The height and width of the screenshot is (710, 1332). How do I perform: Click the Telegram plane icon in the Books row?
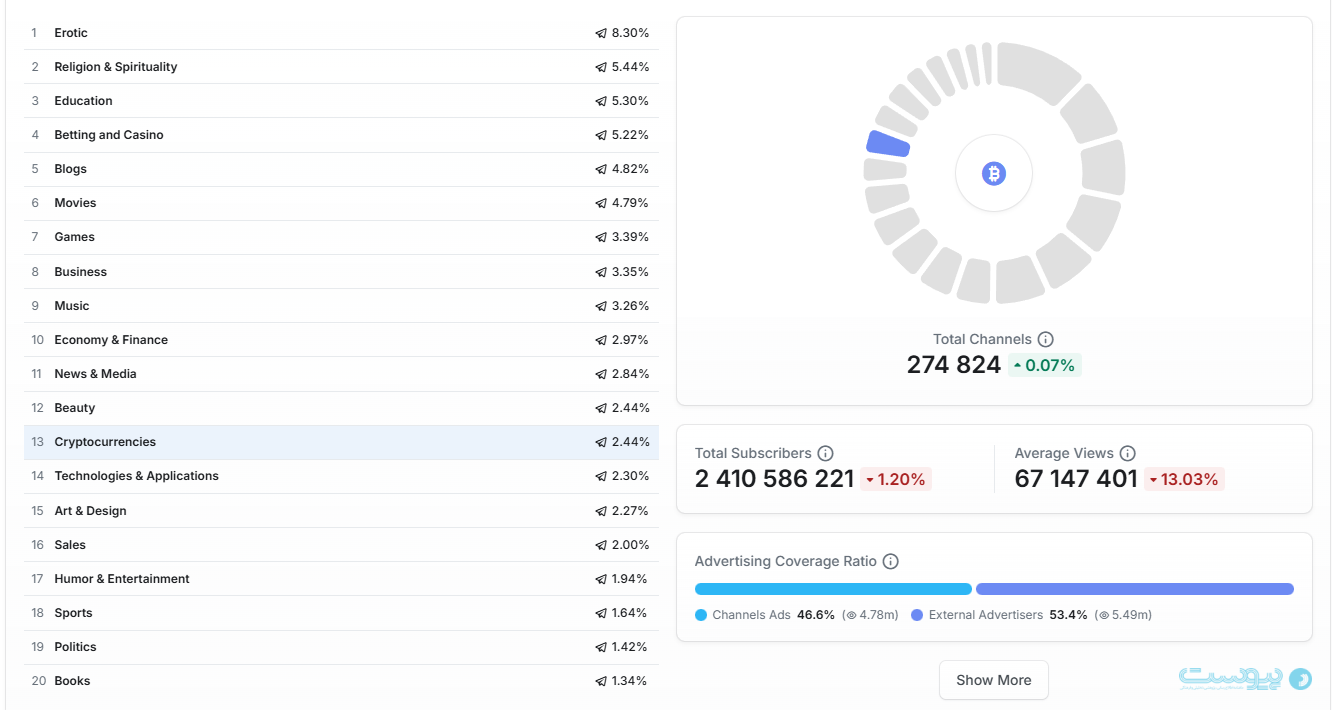(601, 681)
